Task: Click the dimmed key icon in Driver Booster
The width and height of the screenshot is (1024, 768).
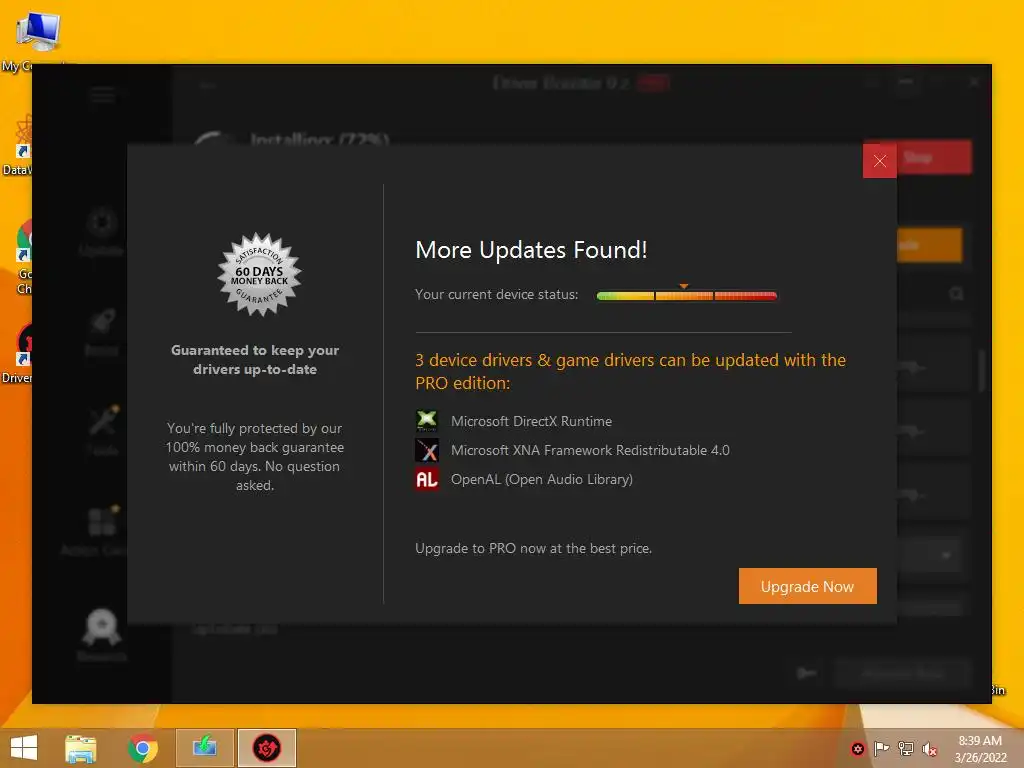Action: coord(807,673)
